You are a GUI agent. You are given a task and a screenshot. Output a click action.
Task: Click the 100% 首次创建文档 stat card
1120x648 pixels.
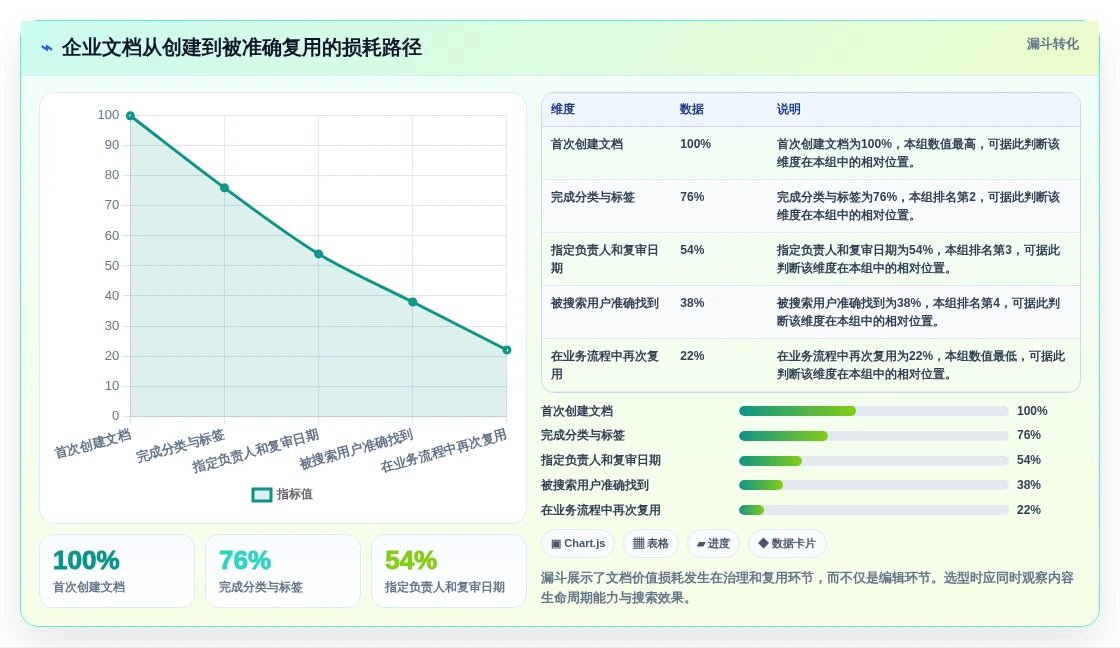click(117, 572)
